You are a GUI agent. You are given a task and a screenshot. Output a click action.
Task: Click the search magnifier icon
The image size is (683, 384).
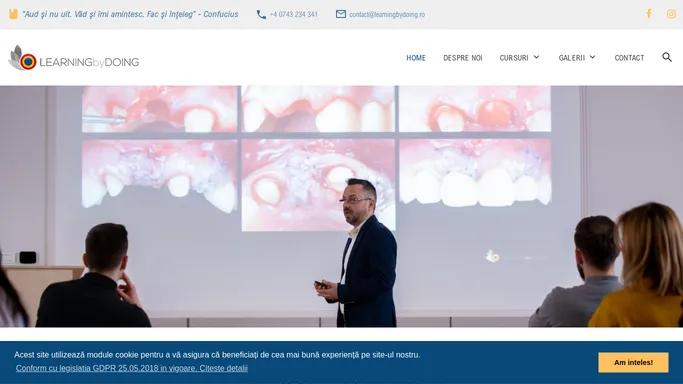point(667,57)
